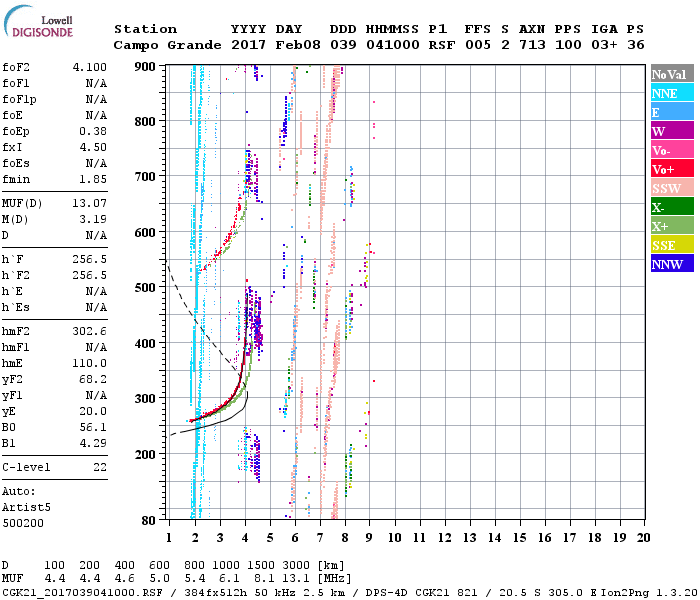Pick the purple W legend entry
Image resolution: width=700 pixels, height=600 pixels.
[670, 131]
